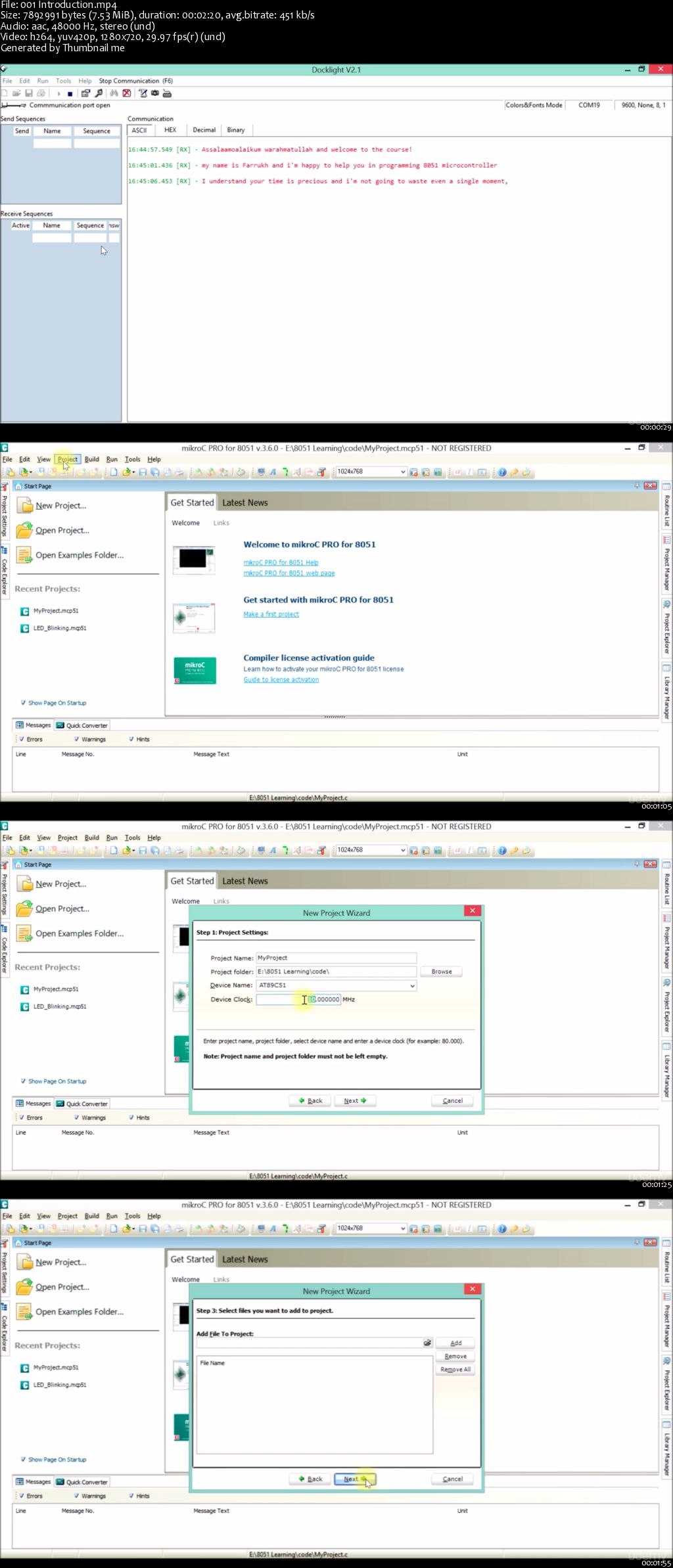Click the file browse icon in Step 3 wizard
673x1568 pixels.
[x=427, y=1343]
